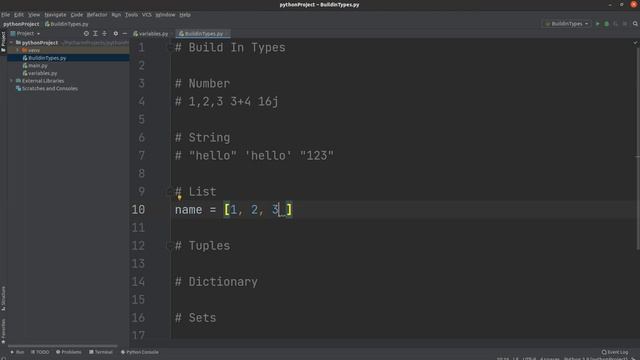
Task: Click Collapse All icon in Project panel
Action: (x=104, y=33)
